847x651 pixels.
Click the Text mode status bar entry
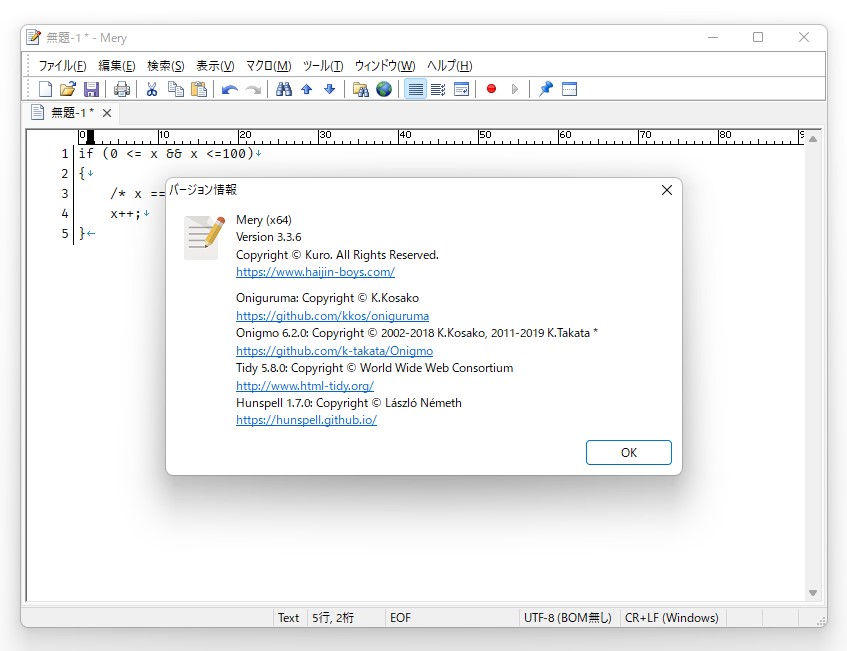coord(288,618)
